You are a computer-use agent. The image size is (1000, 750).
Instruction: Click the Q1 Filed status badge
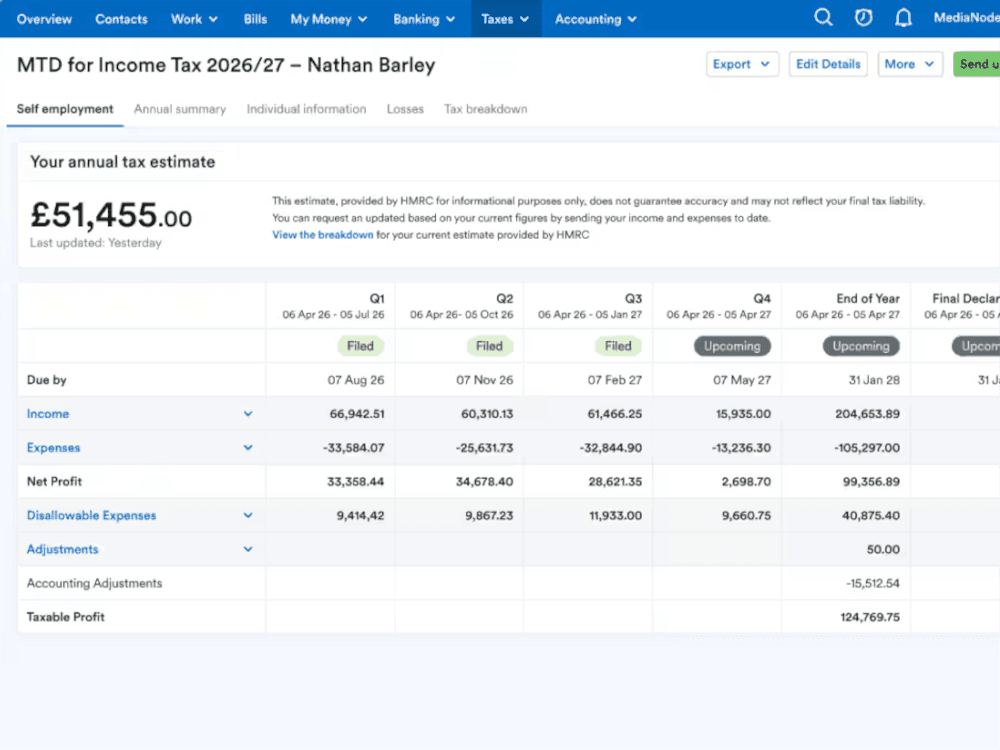pyautogui.click(x=360, y=346)
